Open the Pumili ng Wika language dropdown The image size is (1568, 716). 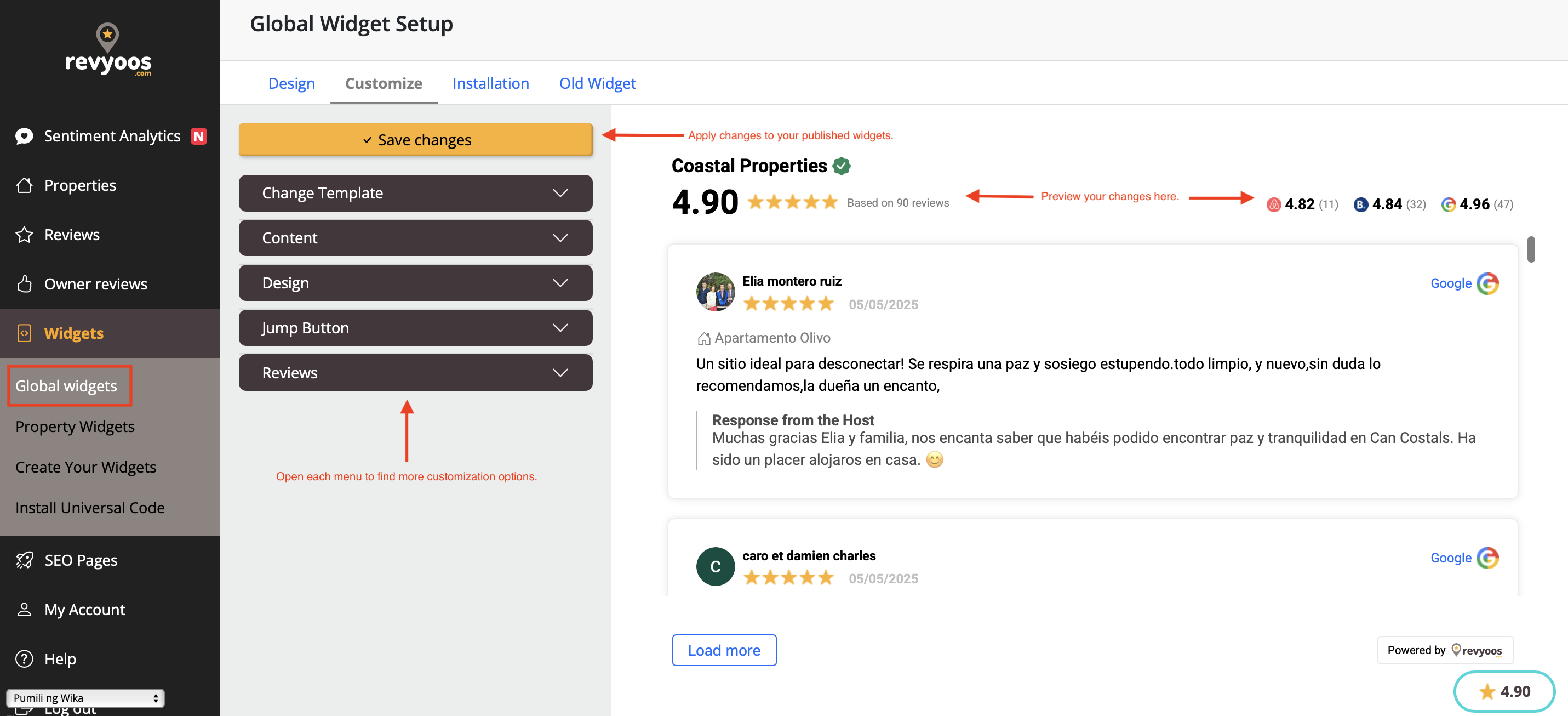85,698
